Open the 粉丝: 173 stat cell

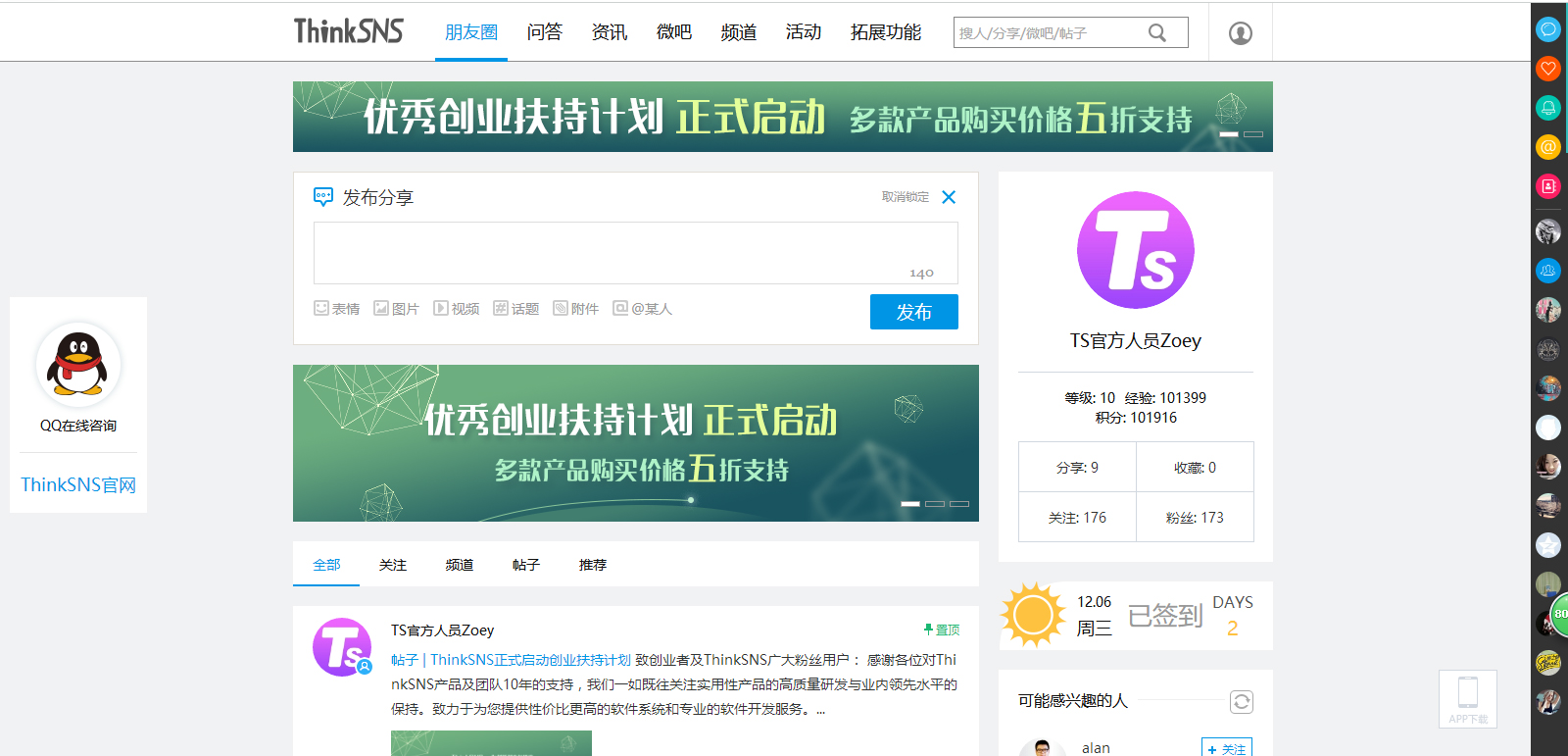point(1196,517)
